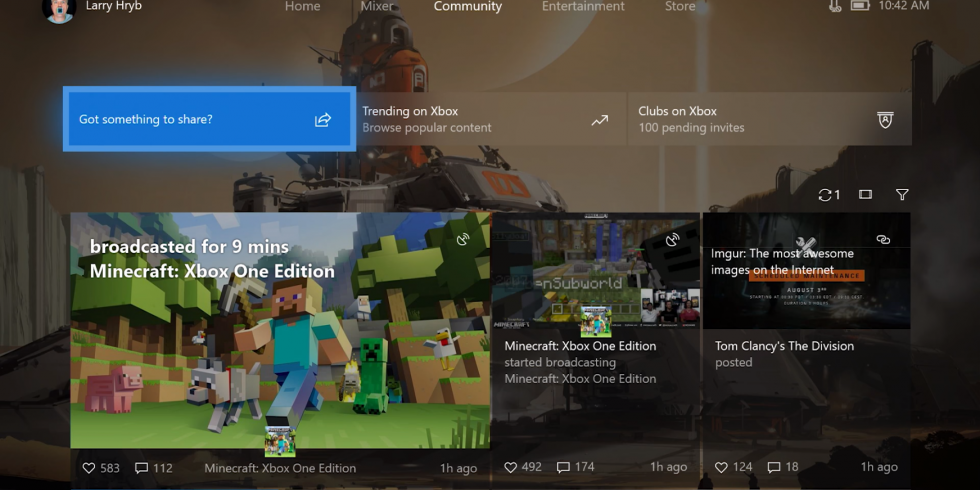Like the post with 583 likes
Viewport: 980px width, 490px height.
[101, 468]
